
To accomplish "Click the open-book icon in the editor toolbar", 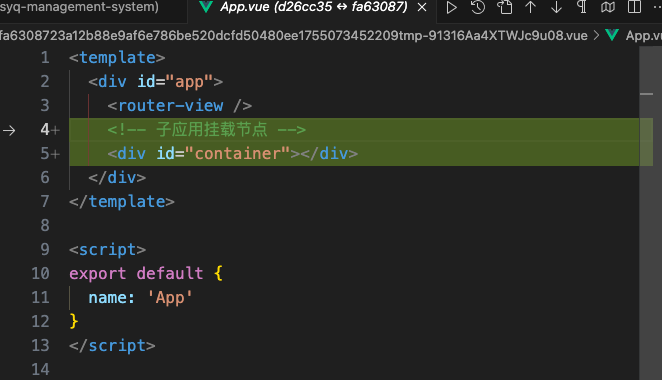I will (x=608, y=7).
